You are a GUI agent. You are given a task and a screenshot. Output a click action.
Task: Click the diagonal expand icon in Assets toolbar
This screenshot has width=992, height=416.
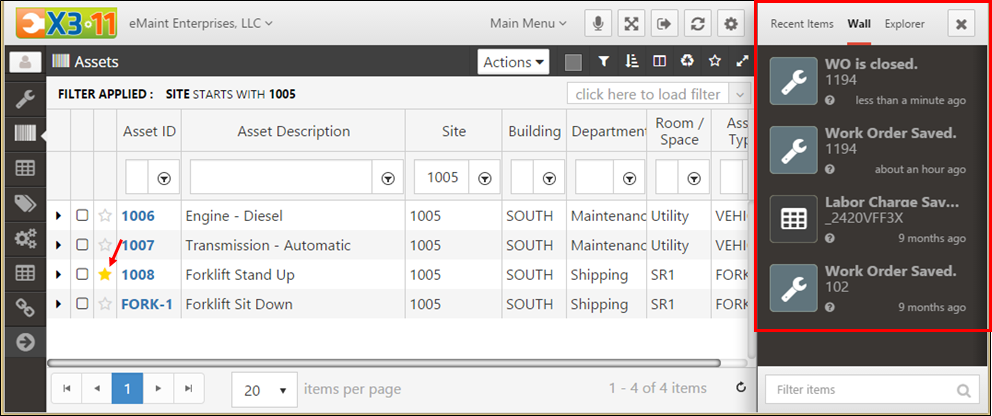coord(741,61)
